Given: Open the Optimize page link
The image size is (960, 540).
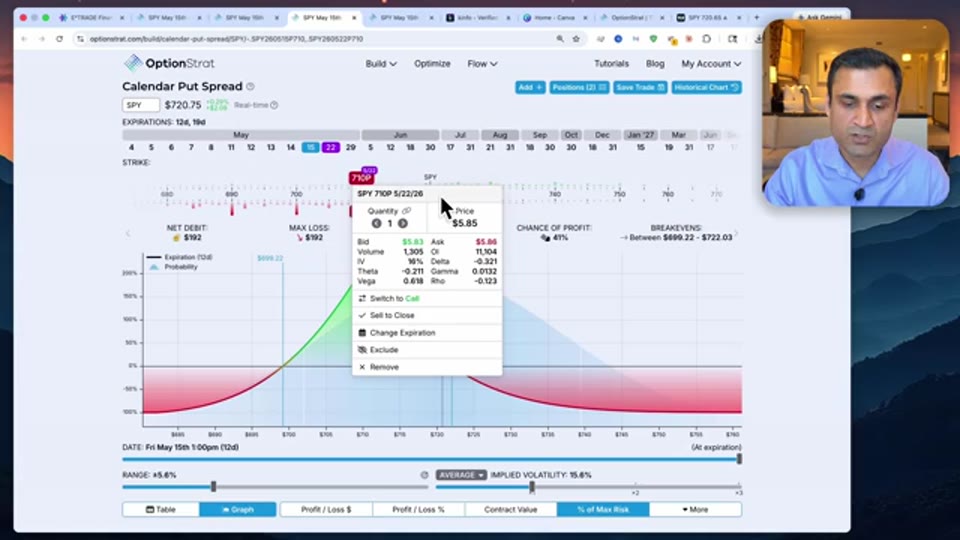Looking at the screenshot, I should tap(432, 64).
